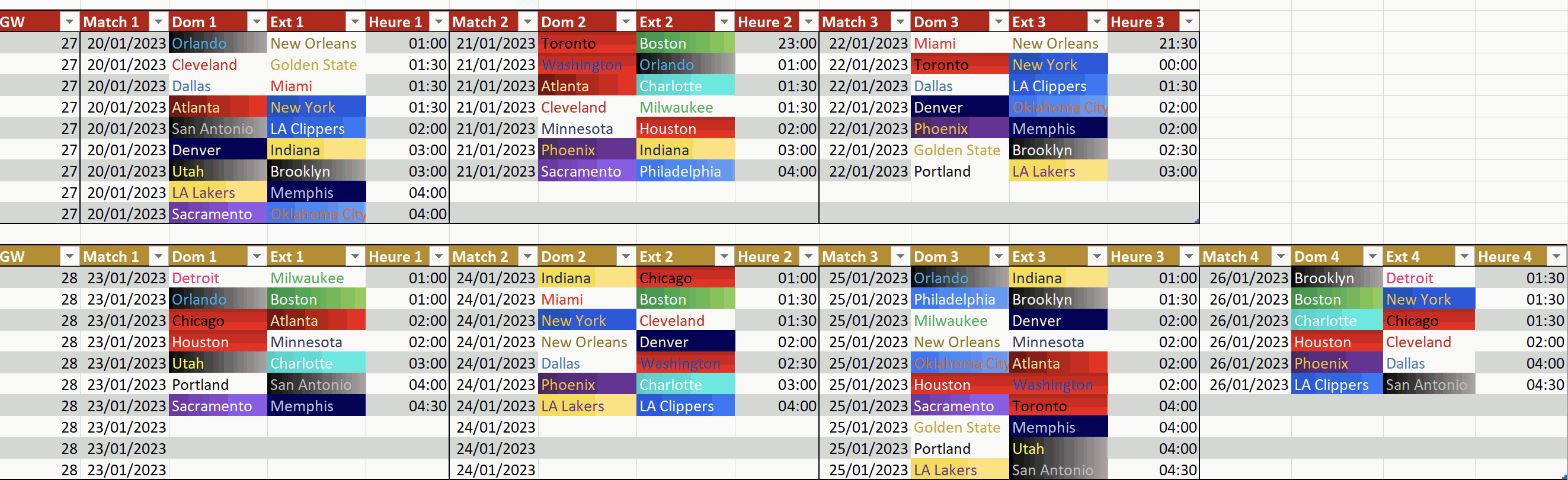Select the Philadelphia cell in top Ext 2 column
Screen dimensions: 1568x480
[686, 172]
